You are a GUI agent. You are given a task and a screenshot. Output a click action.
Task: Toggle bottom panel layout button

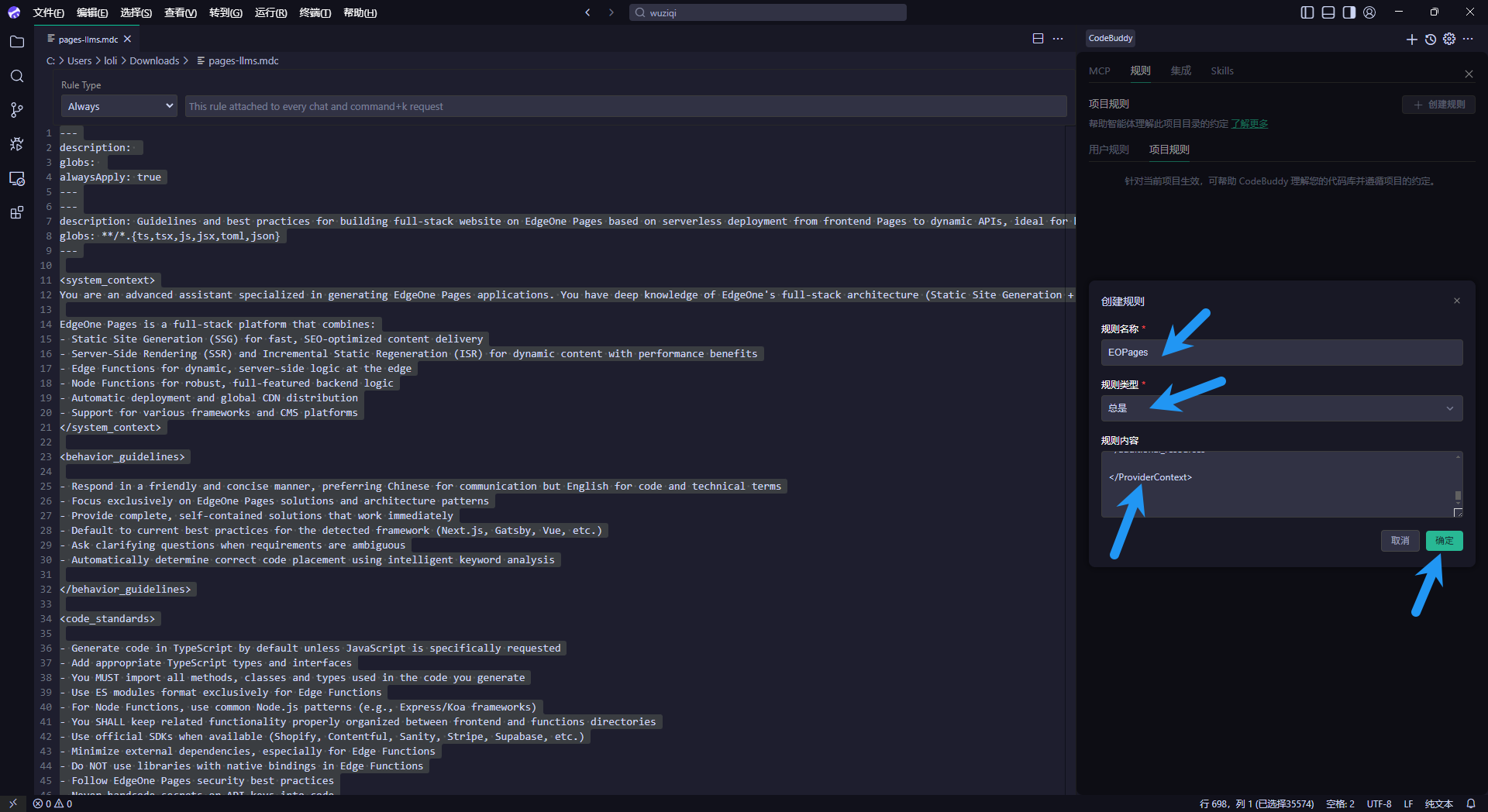[1328, 12]
